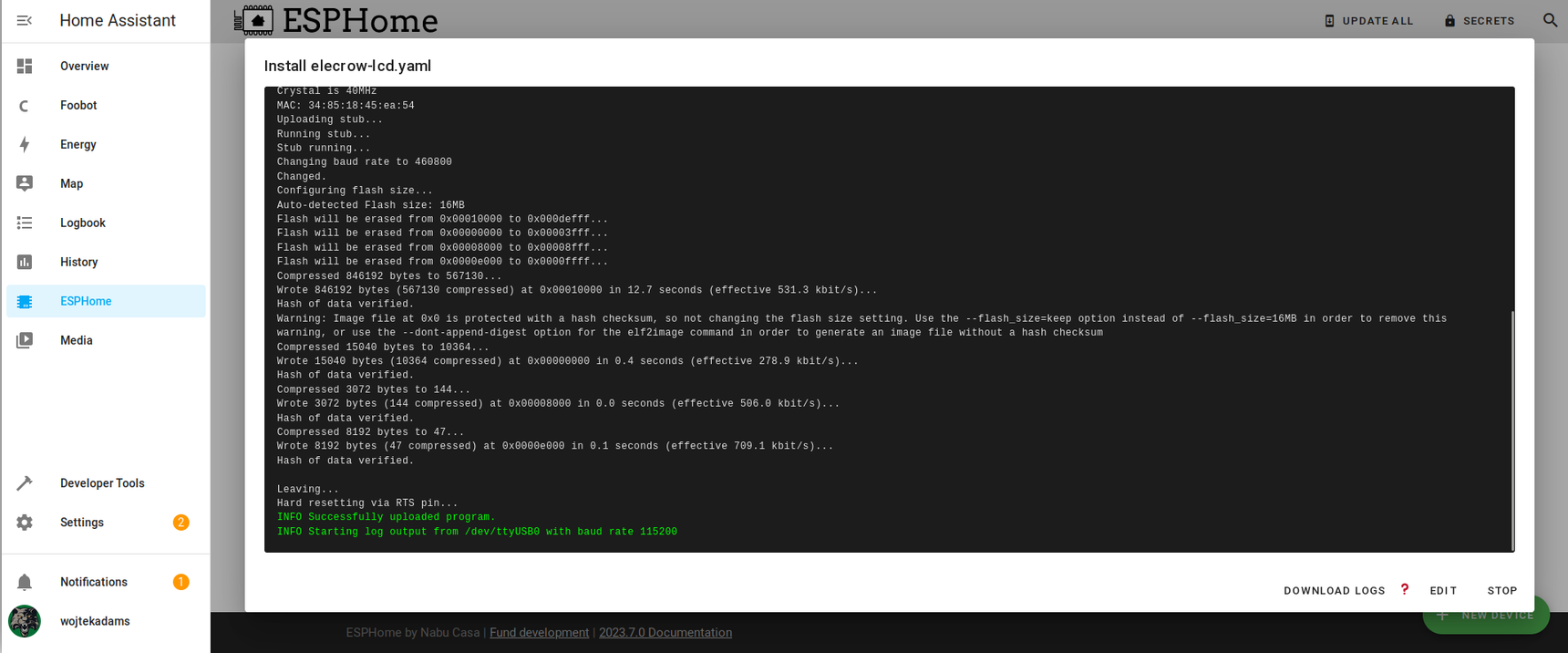Click the Media play icon
Viewport: 1568px width, 653px height.
pos(25,340)
